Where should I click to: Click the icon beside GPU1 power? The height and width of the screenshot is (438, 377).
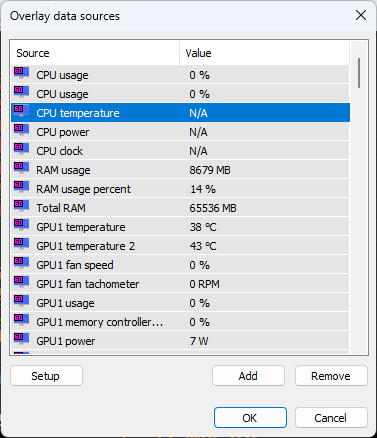(x=21, y=339)
